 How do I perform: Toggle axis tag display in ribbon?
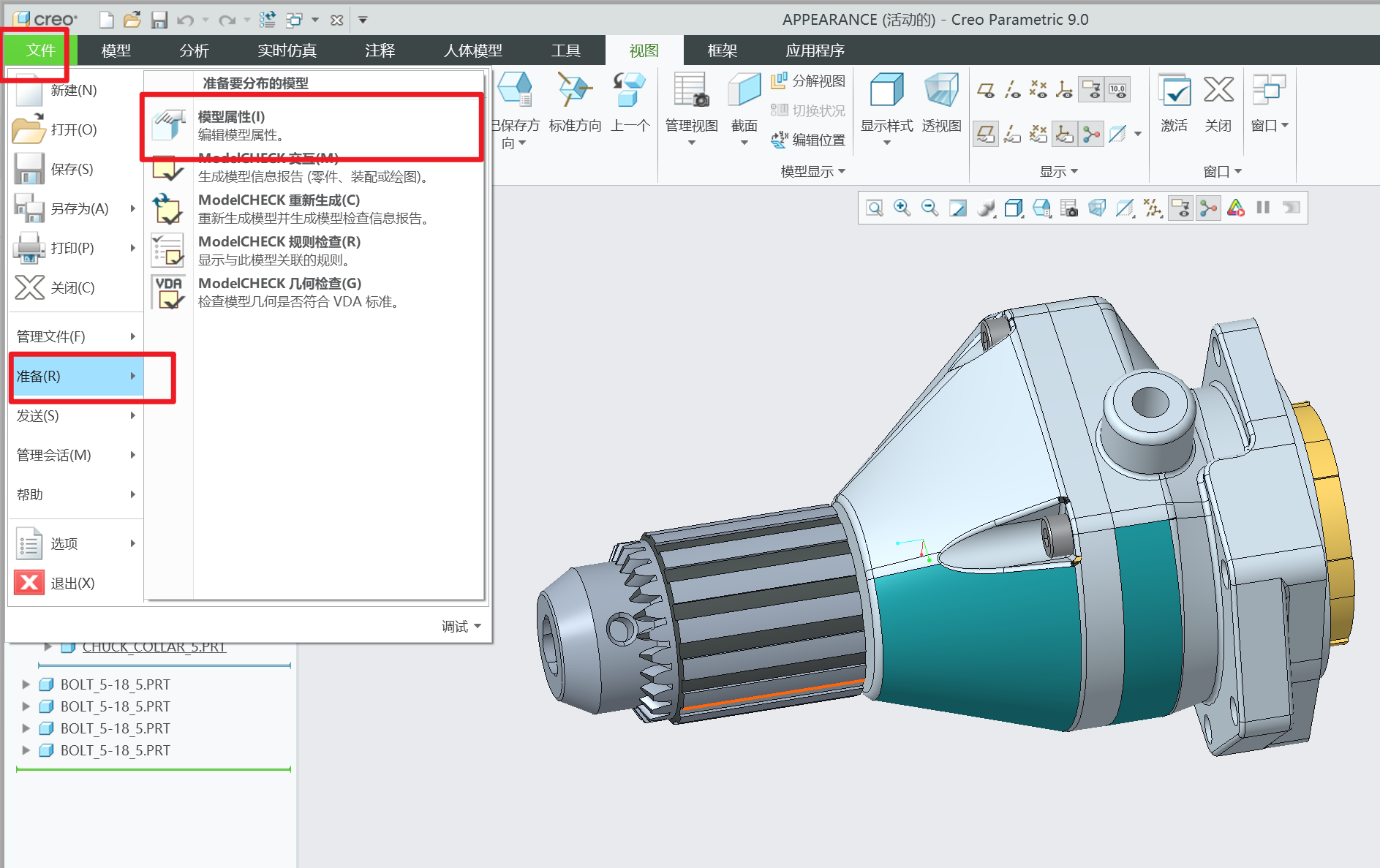[1012, 135]
